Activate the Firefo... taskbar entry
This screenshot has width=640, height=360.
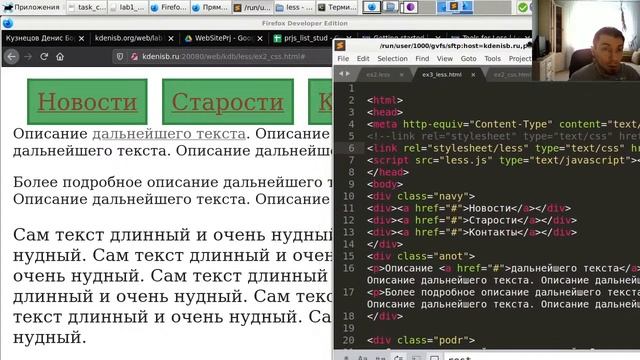pyautogui.click(x=169, y=7)
